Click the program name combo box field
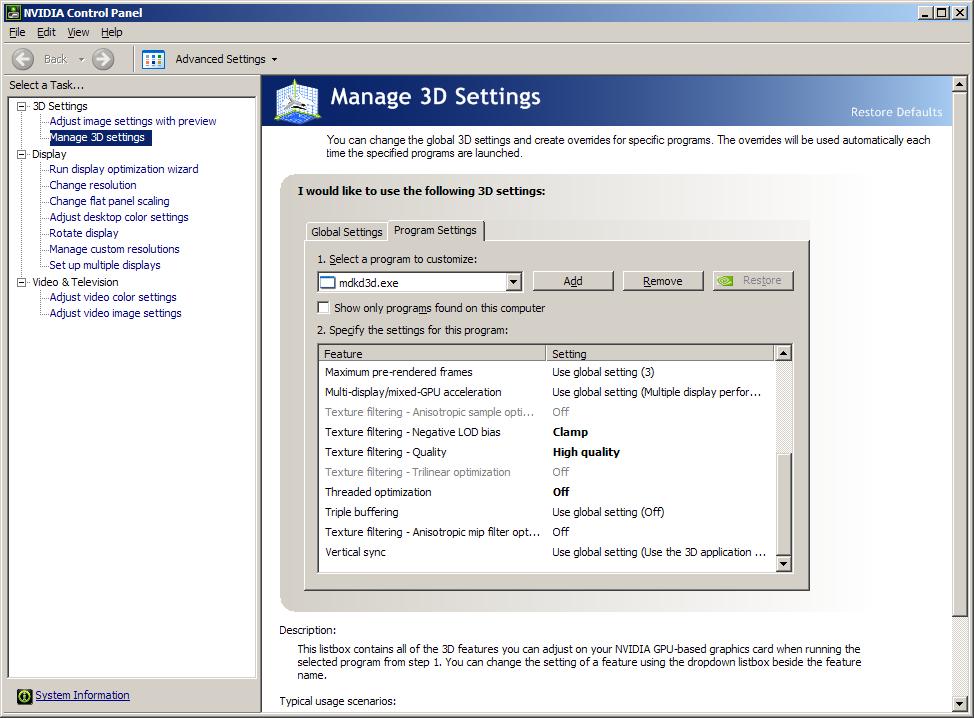The height and width of the screenshot is (718, 974). [420, 282]
